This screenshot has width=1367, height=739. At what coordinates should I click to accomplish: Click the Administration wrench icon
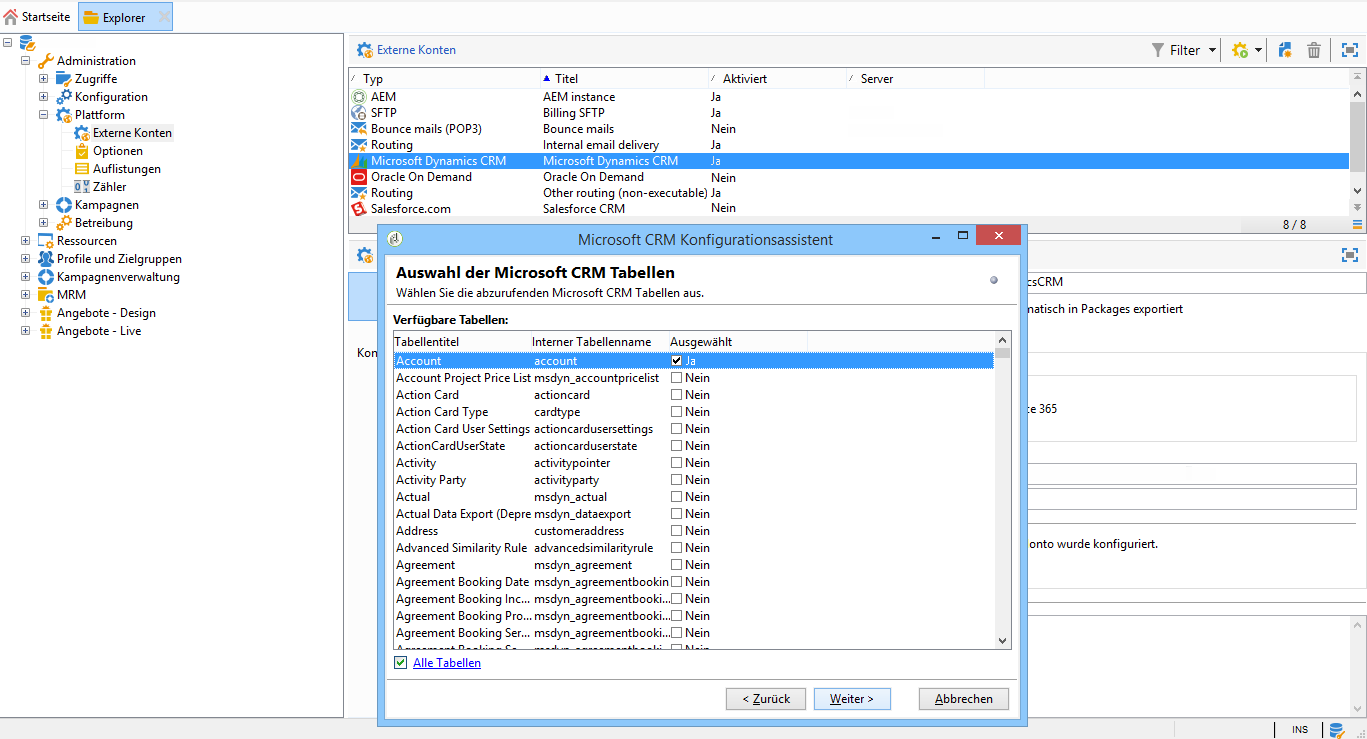(45, 61)
